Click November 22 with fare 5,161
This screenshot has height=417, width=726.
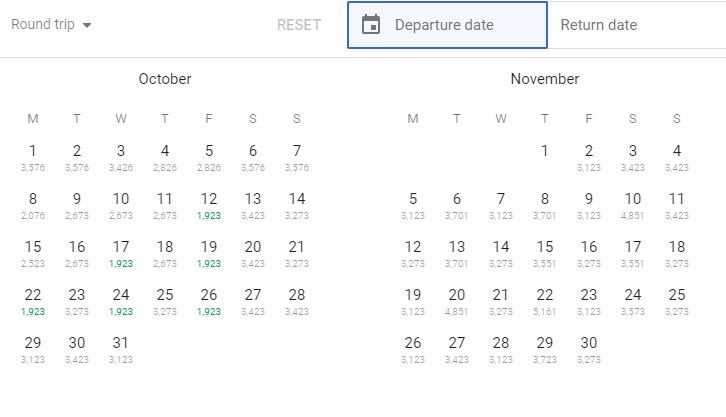[545, 300]
